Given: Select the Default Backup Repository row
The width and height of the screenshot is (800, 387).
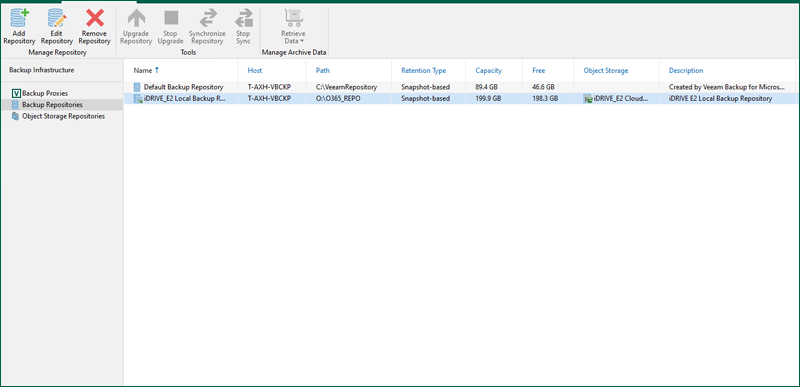Looking at the screenshot, I should click(461, 87).
